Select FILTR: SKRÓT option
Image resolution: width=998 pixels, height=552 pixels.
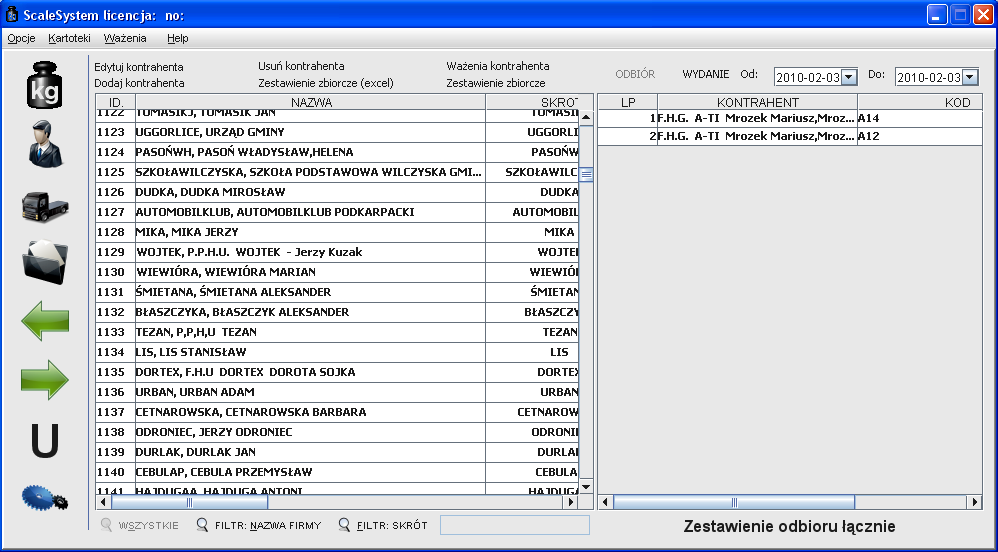pyautogui.click(x=392, y=525)
